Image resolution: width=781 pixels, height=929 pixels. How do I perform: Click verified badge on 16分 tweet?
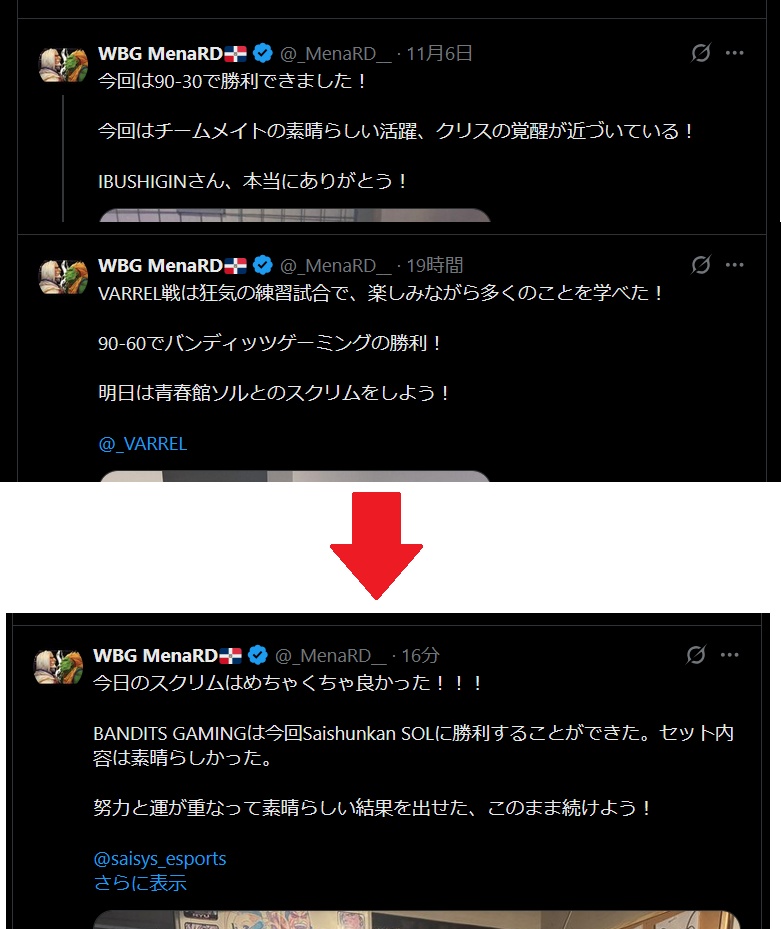click(258, 655)
